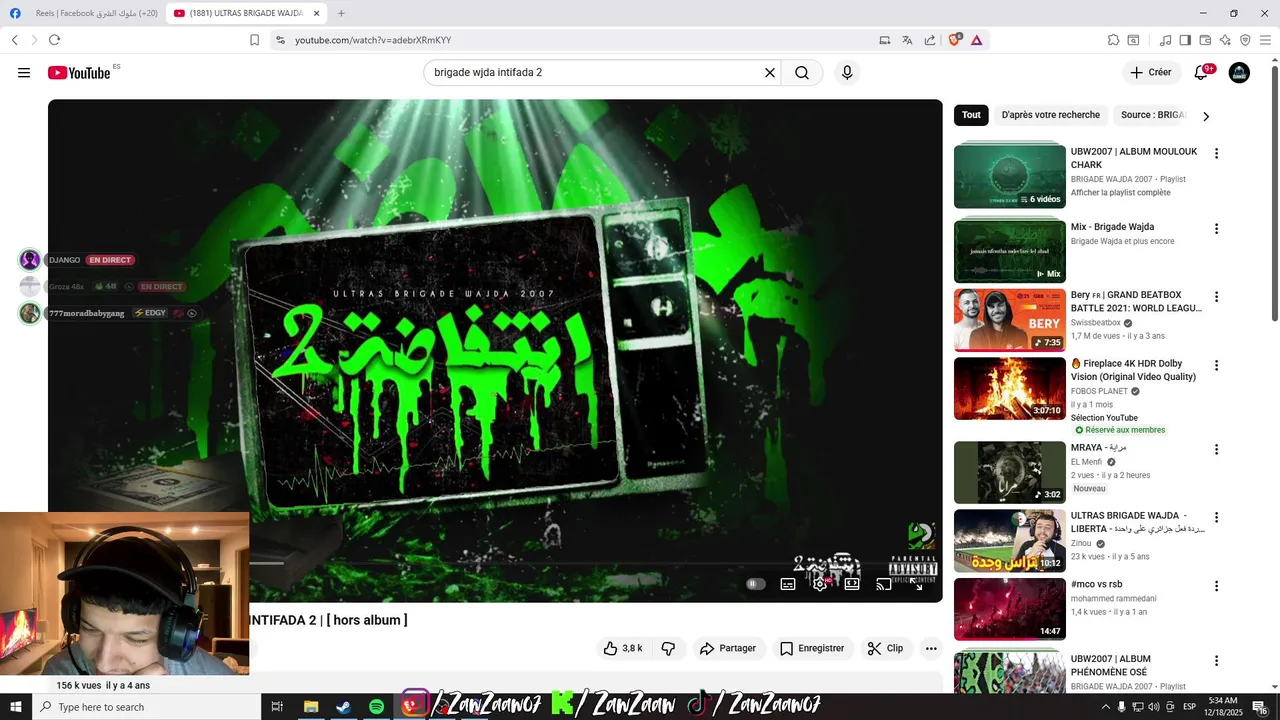Viewport: 1280px width, 720px height.
Task: Open the UBW2007 ALBUM MOULOUK CHARK thumbnail
Action: point(1010,177)
